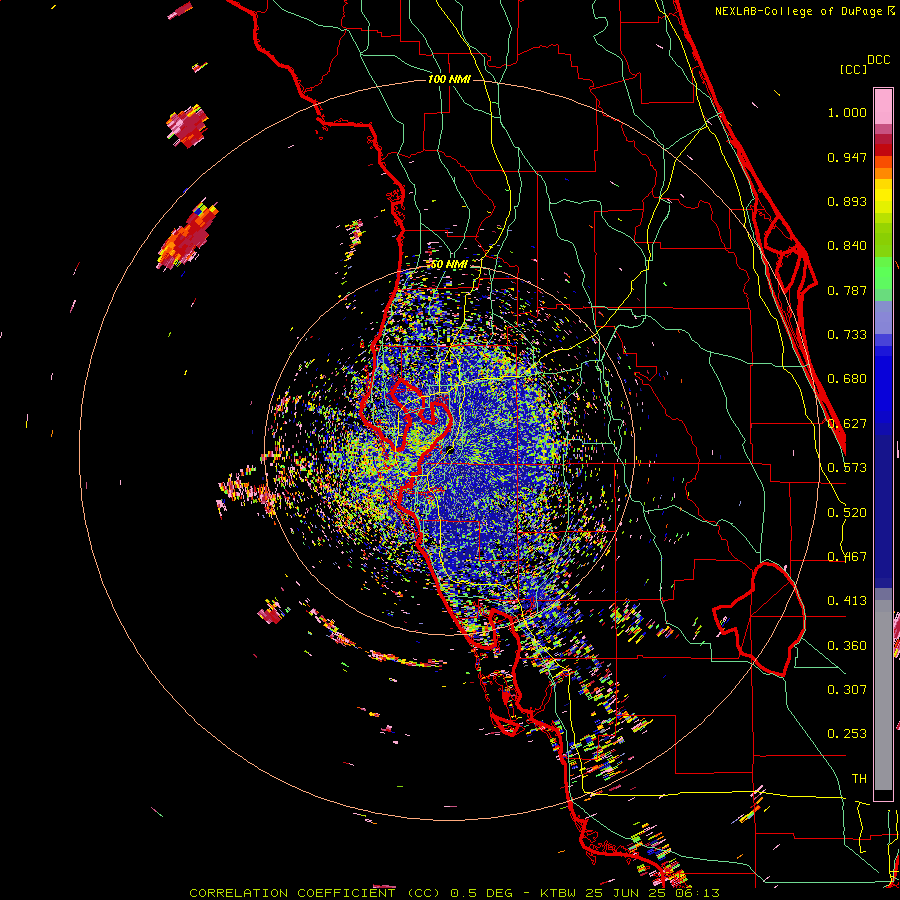The image size is (900, 900).
Task: Click the 0.680 color scale value
Action: point(847,379)
